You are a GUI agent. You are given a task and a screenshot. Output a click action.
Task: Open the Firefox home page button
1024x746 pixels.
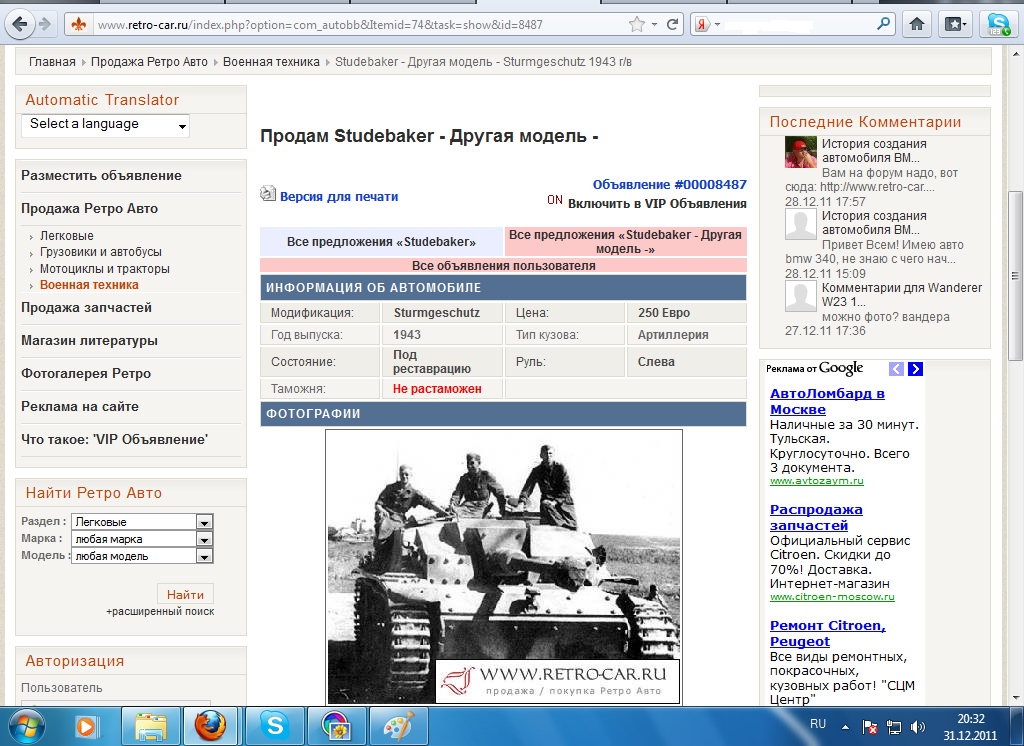[x=914, y=24]
